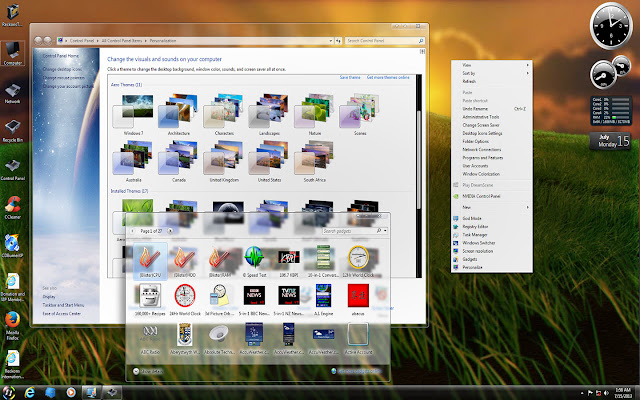Viewport: 640px width, 400px height.
Task: Apply the Nature theme
Action: coord(315,115)
